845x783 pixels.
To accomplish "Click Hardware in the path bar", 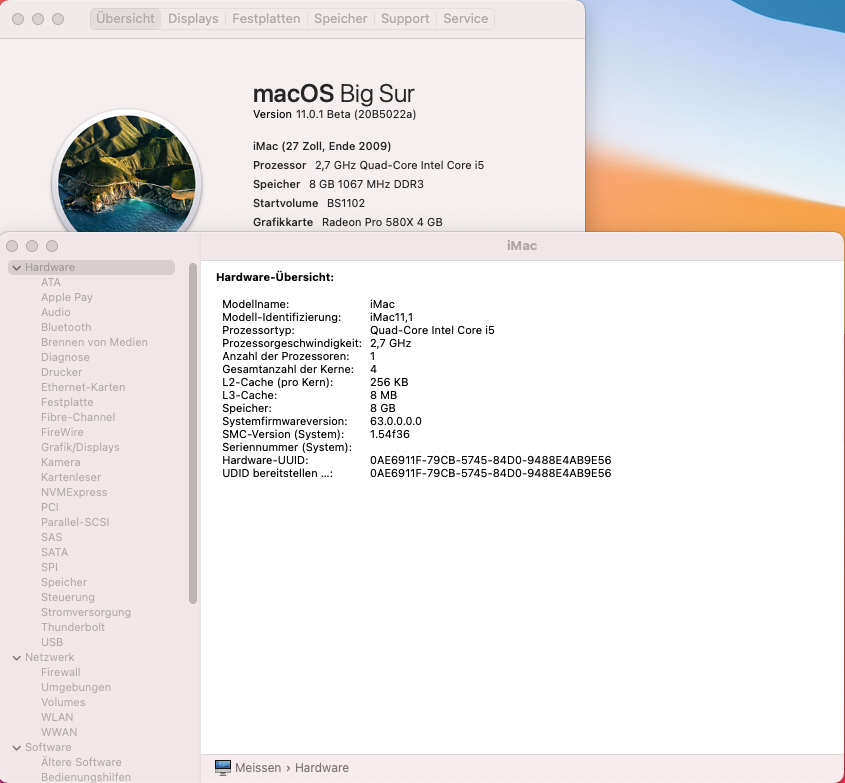I will pyautogui.click(x=322, y=768).
